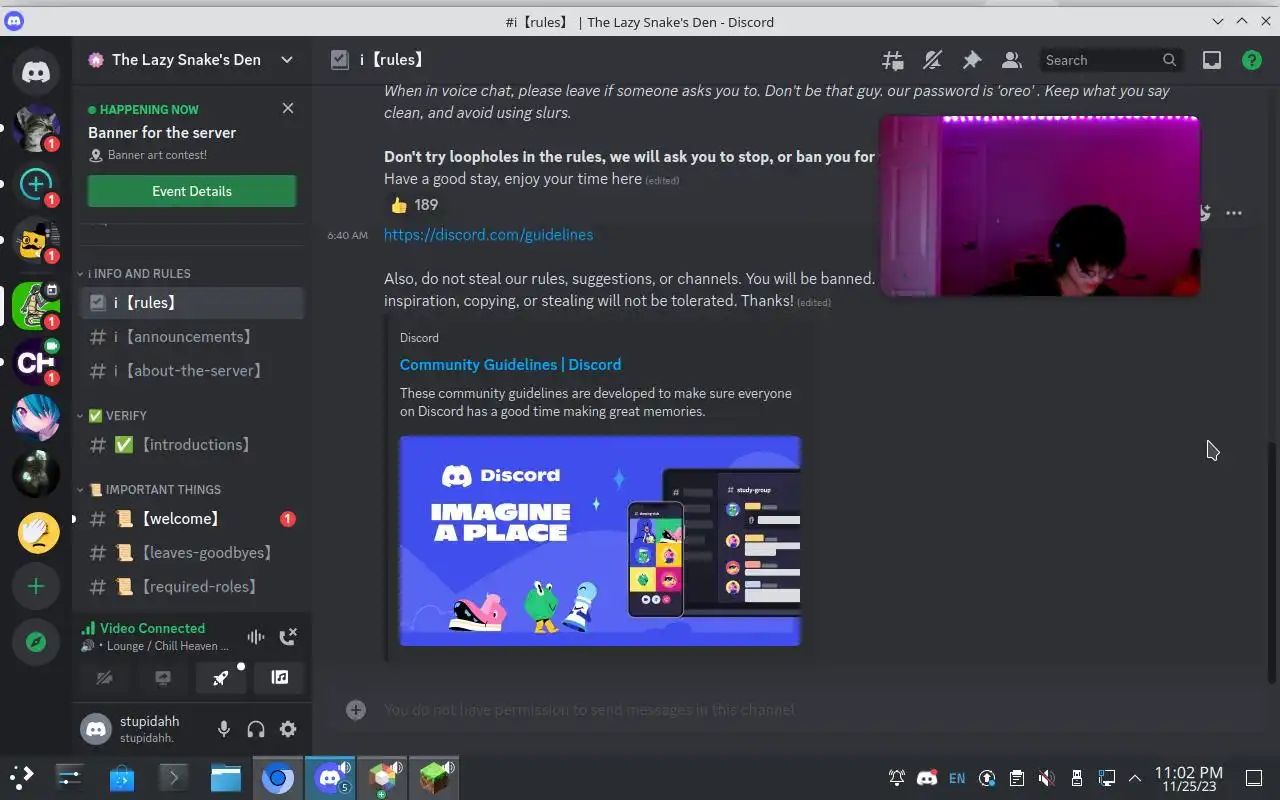Click the Event Details button

click(x=192, y=191)
